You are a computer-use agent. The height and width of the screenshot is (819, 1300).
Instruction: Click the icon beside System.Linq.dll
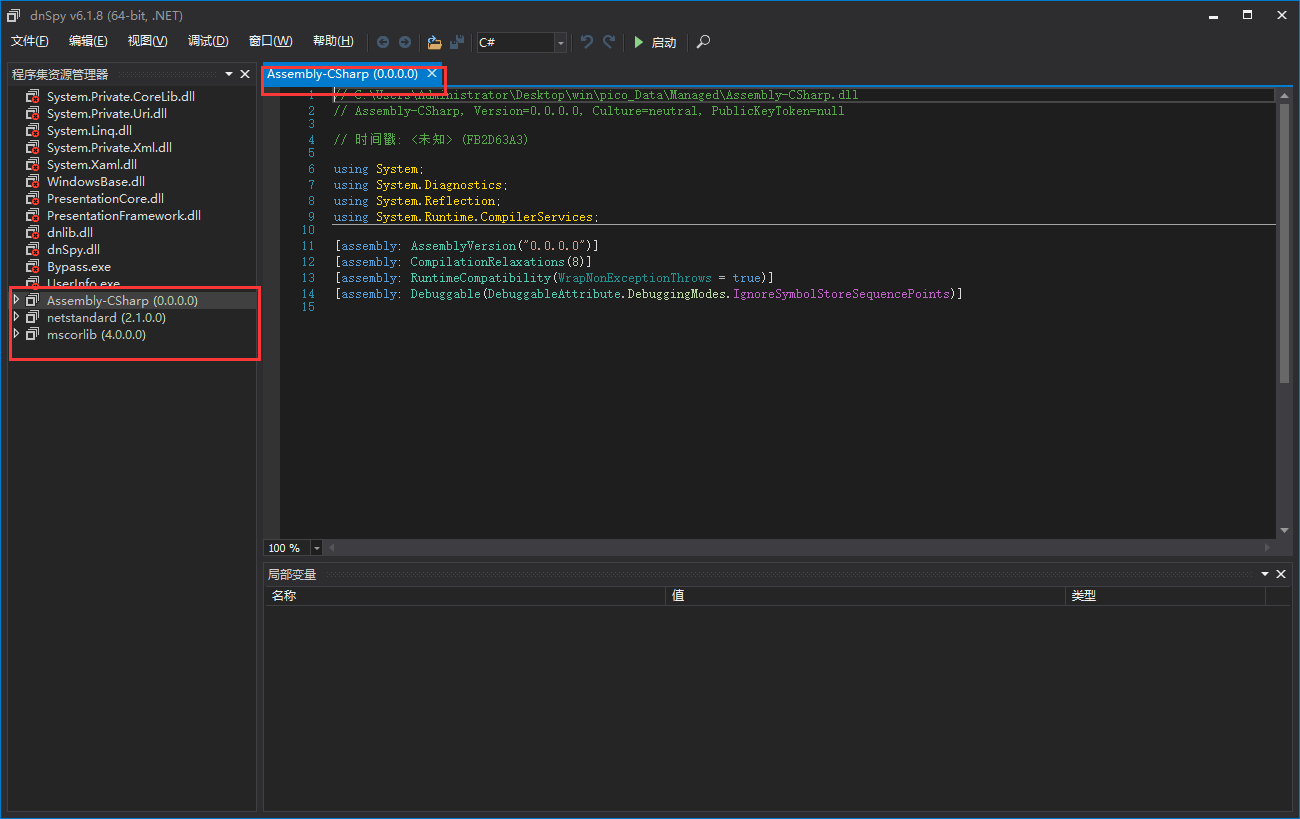click(x=32, y=131)
